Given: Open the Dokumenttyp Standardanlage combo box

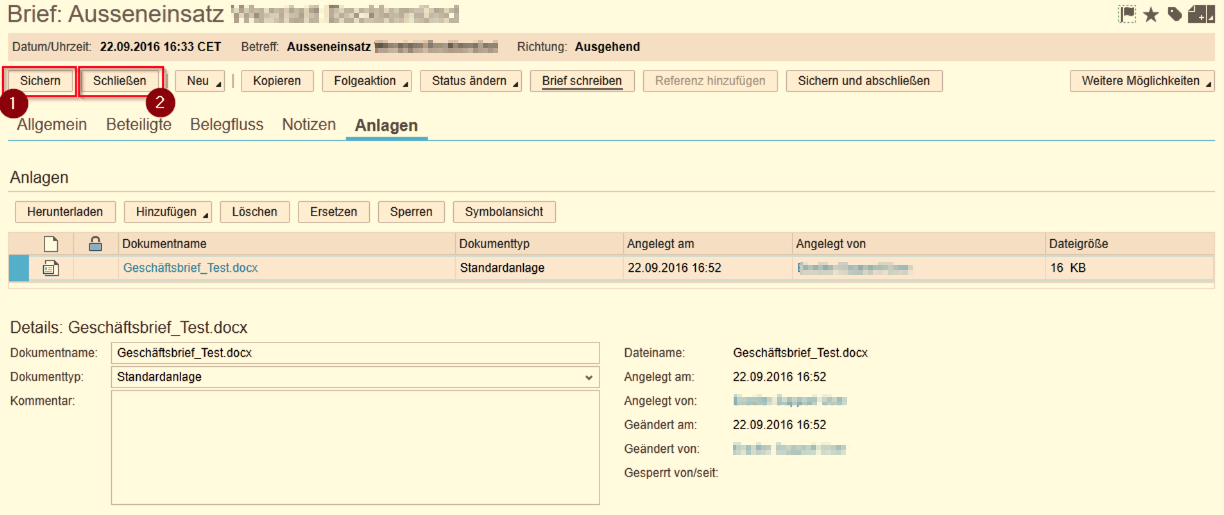Looking at the screenshot, I should click(355, 377).
